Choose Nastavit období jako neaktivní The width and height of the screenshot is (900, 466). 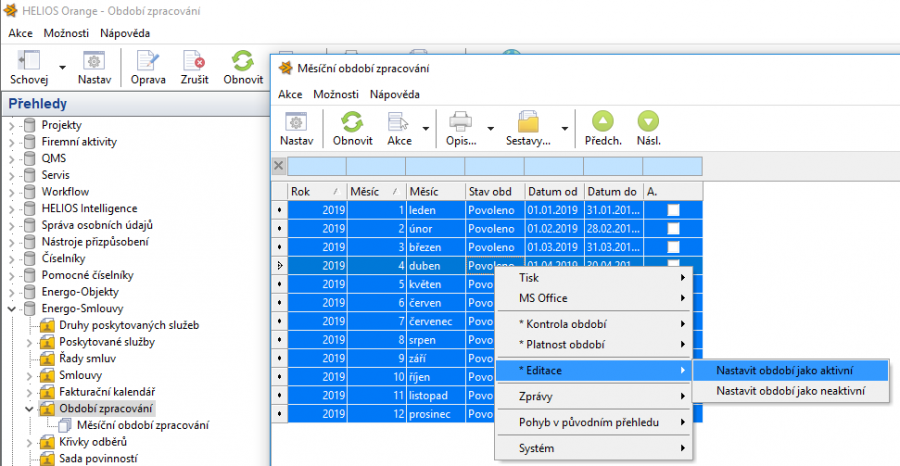click(x=791, y=391)
